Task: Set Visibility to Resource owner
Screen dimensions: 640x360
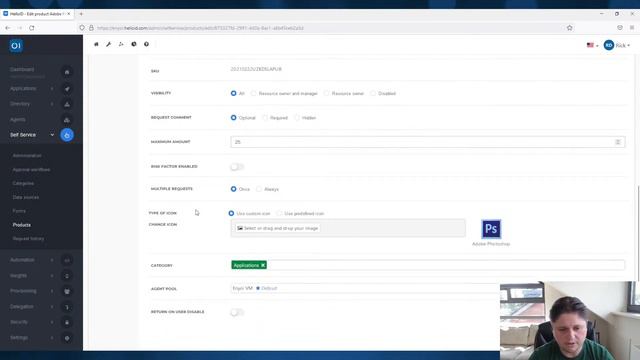Action: click(327, 93)
